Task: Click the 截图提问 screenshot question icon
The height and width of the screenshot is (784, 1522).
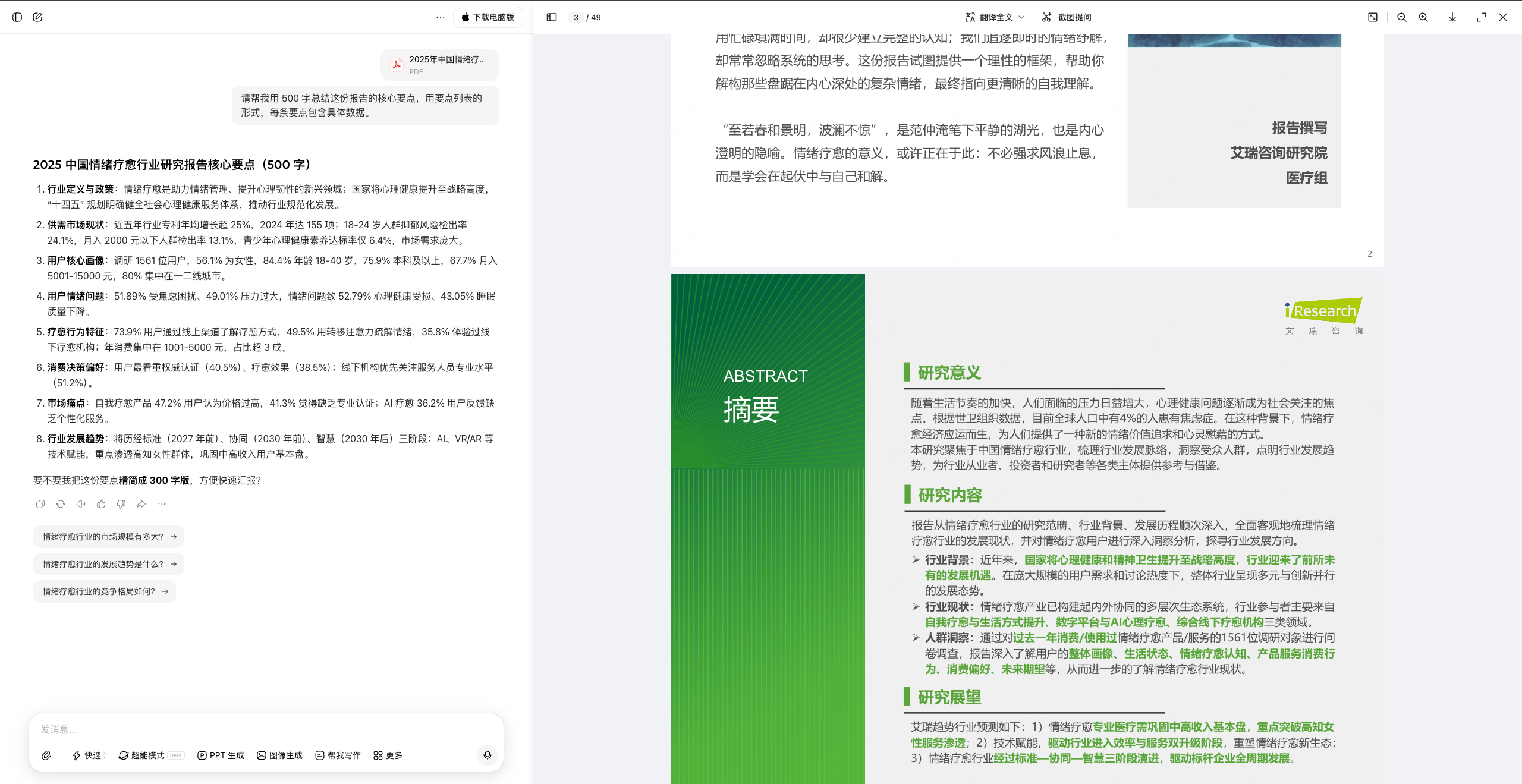Action: (x=1047, y=17)
